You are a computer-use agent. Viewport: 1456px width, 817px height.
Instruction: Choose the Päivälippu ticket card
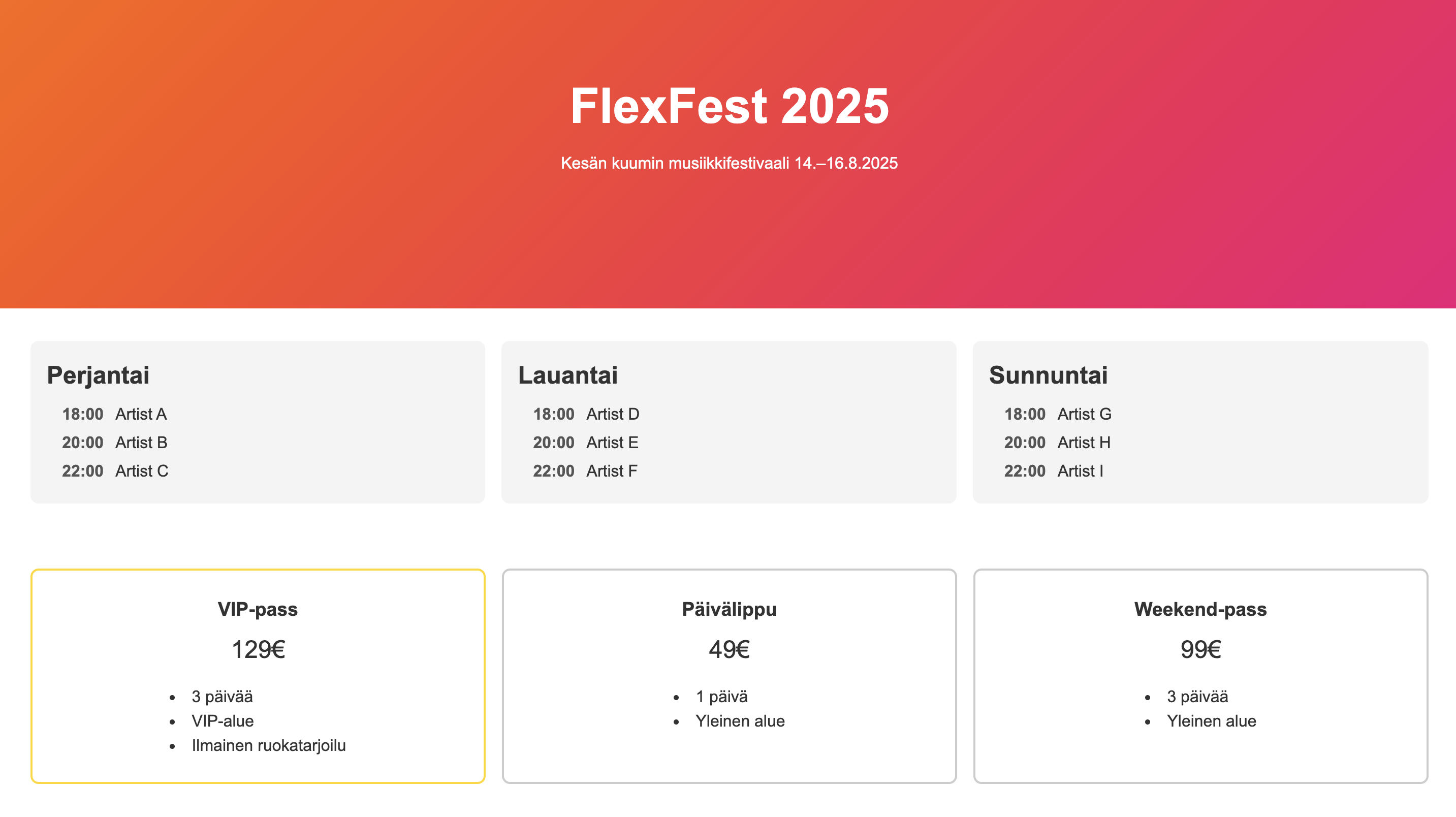[729, 676]
